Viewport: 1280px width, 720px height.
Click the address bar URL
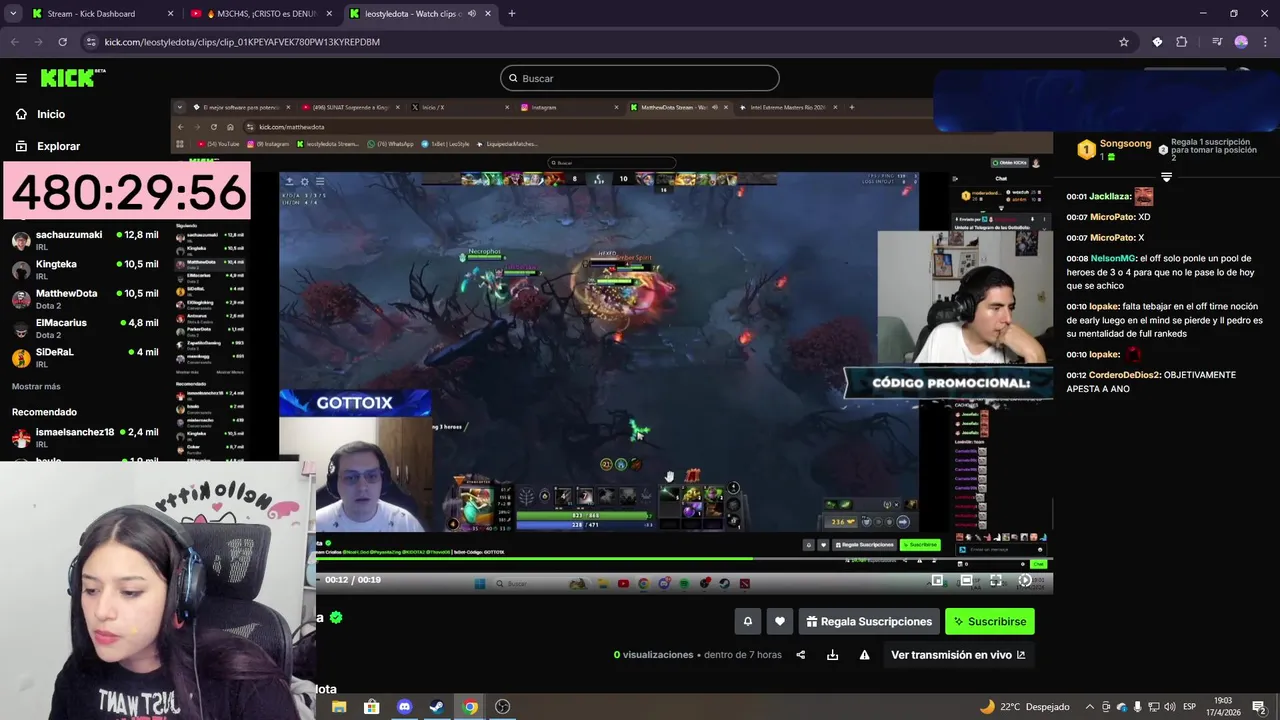click(242, 42)
